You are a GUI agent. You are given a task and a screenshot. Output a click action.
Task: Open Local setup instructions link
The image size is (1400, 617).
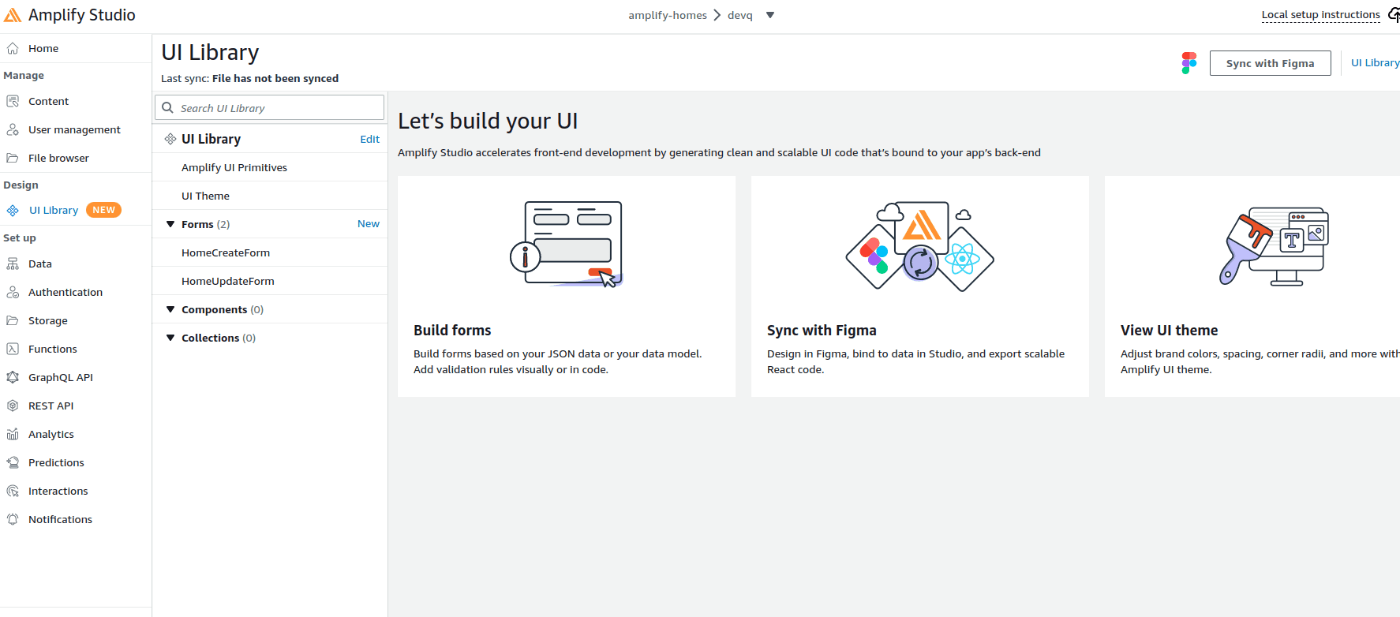tap(1320, 15)
